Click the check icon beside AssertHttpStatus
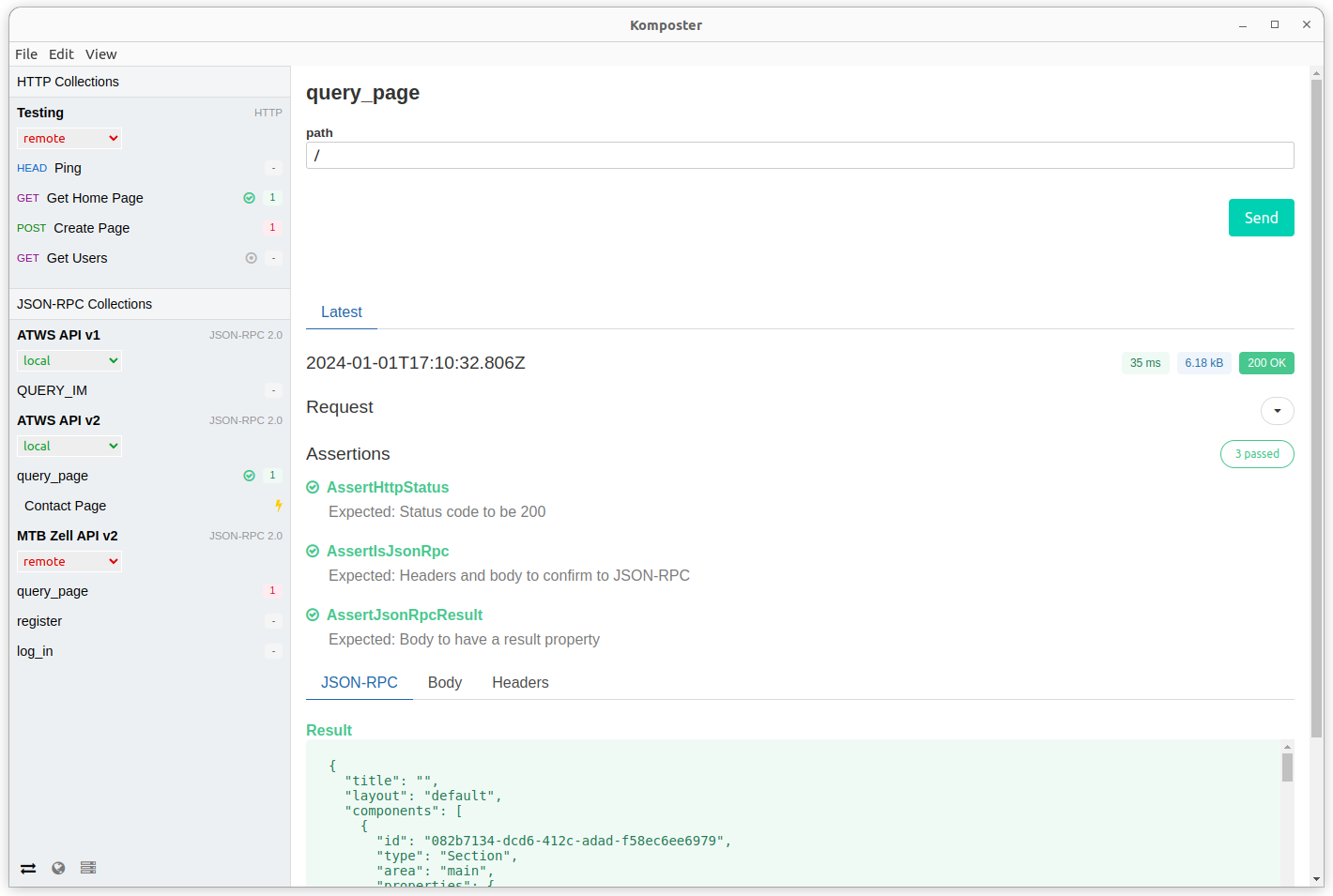The width and height of the screenshot is (1333, 896). [x=313, y=487]
